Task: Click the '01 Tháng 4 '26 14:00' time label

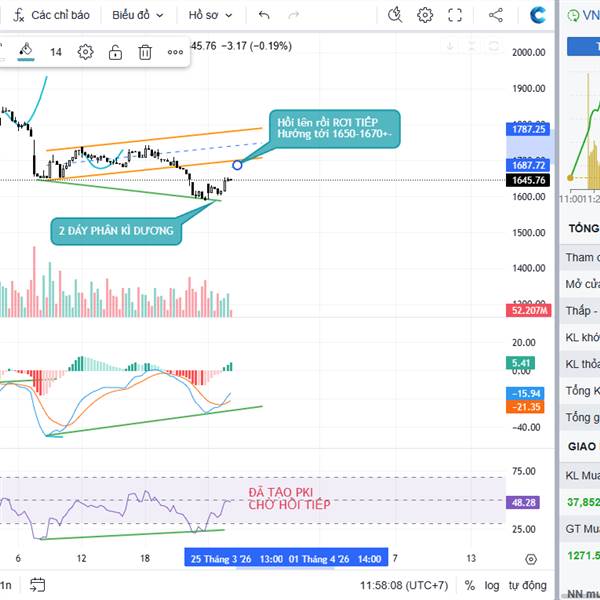Action: point(334,559)
